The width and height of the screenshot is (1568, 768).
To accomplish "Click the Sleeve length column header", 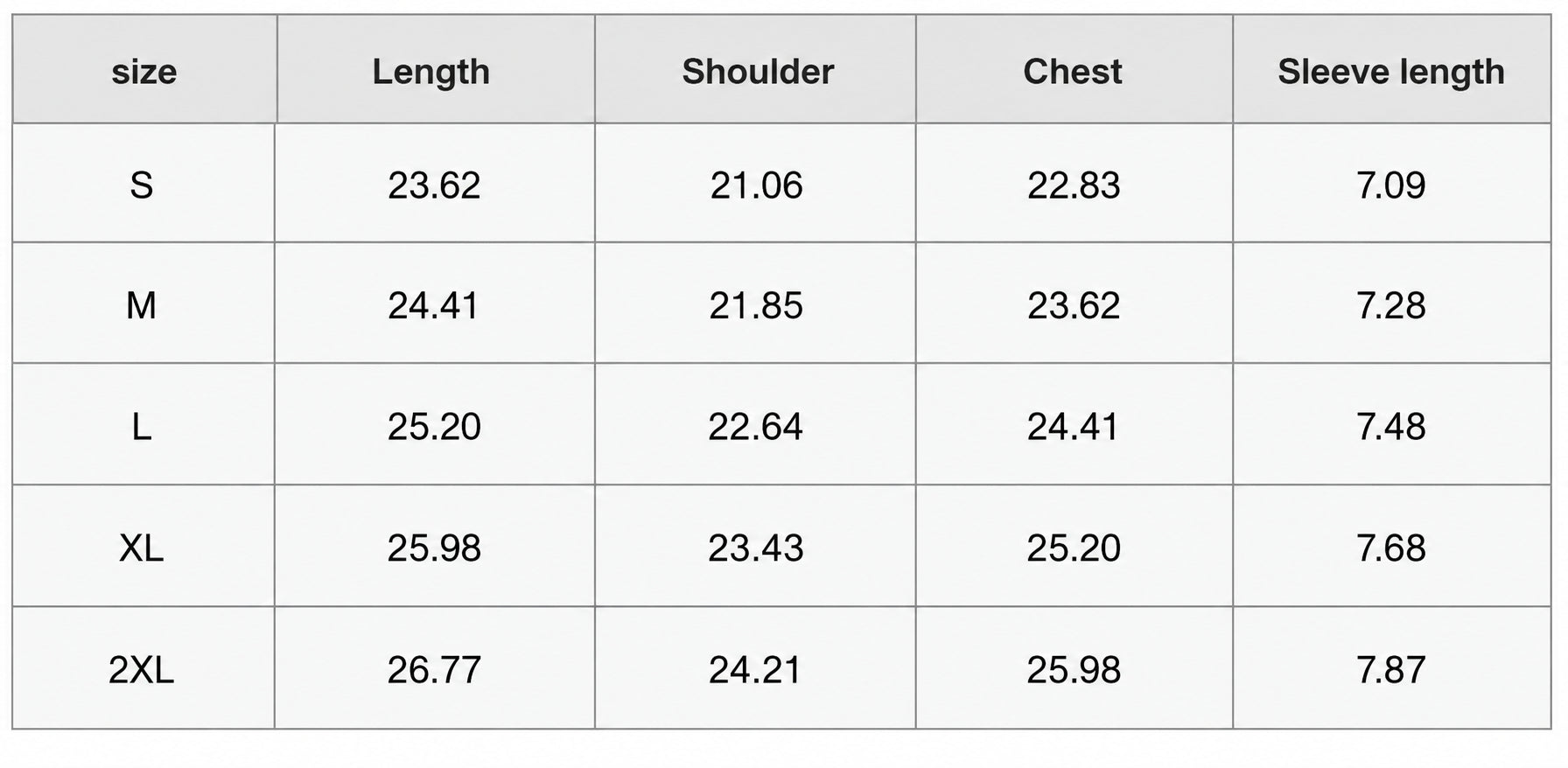I will pos(1391,70).
